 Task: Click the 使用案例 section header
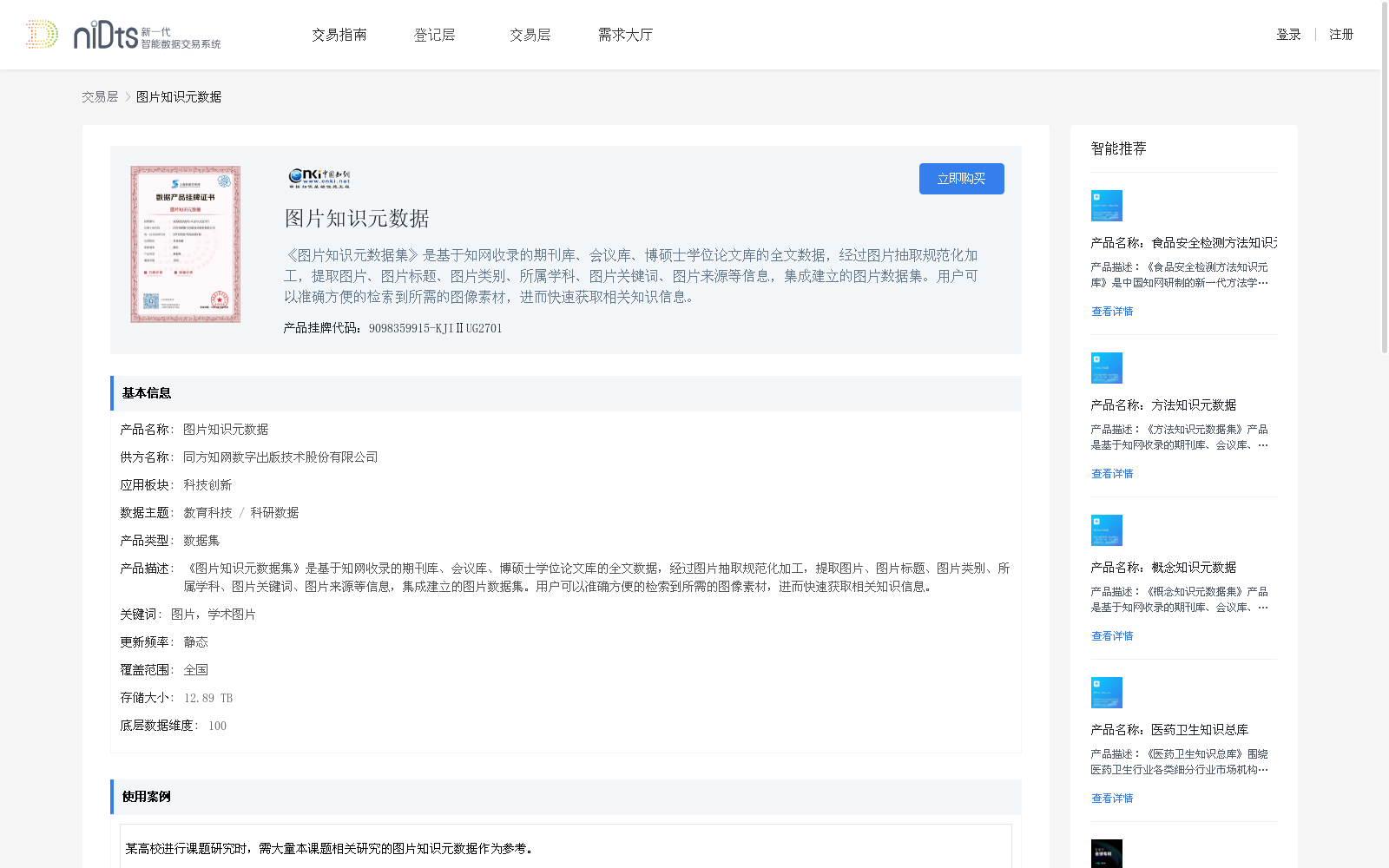pyautogui.click(x=566, y=797)
